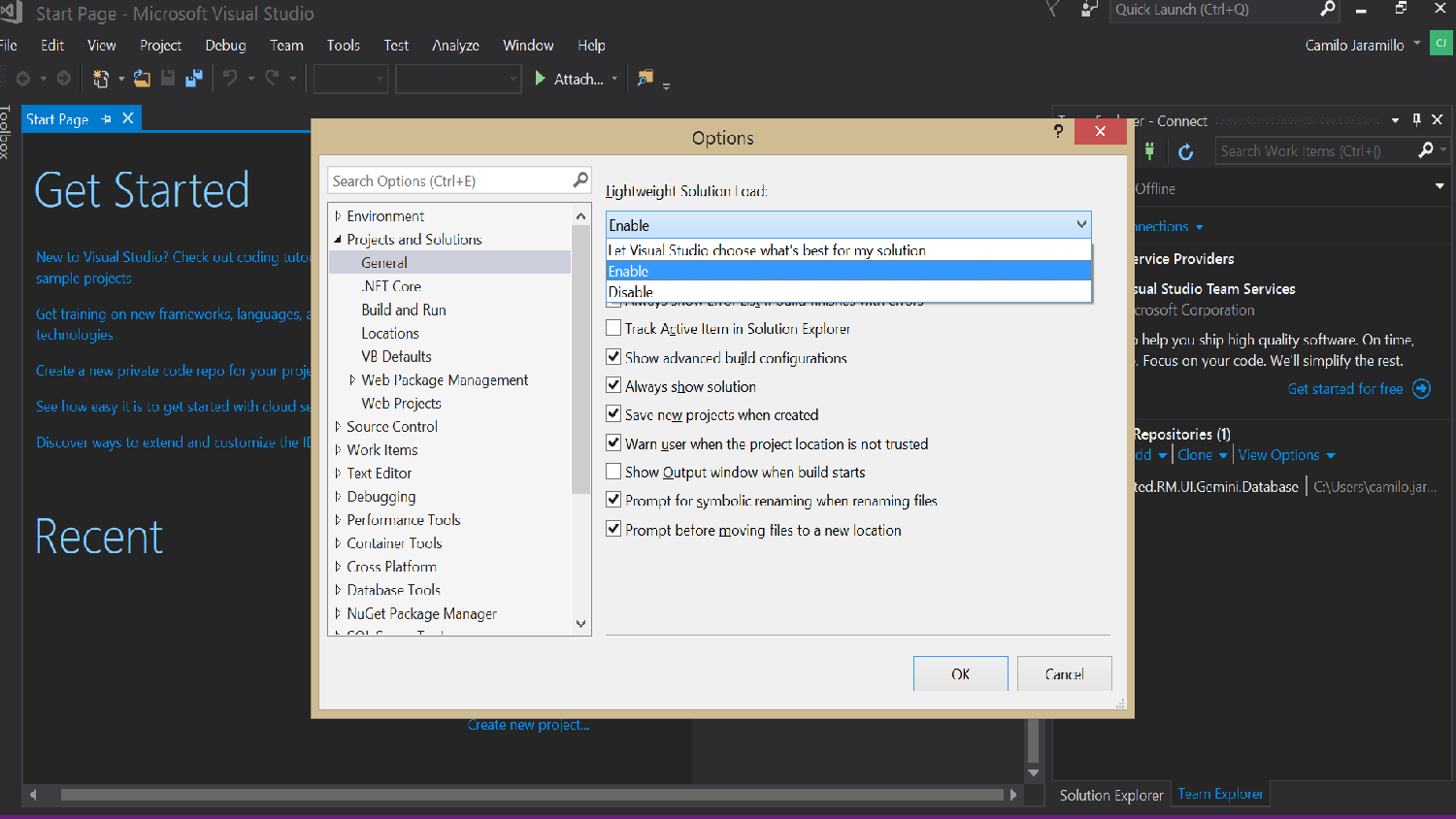Image resolution: width=1456 pixels, height=819 pixels.
Task: Click the OK button in Options
Action: click(x=961, y=673)
